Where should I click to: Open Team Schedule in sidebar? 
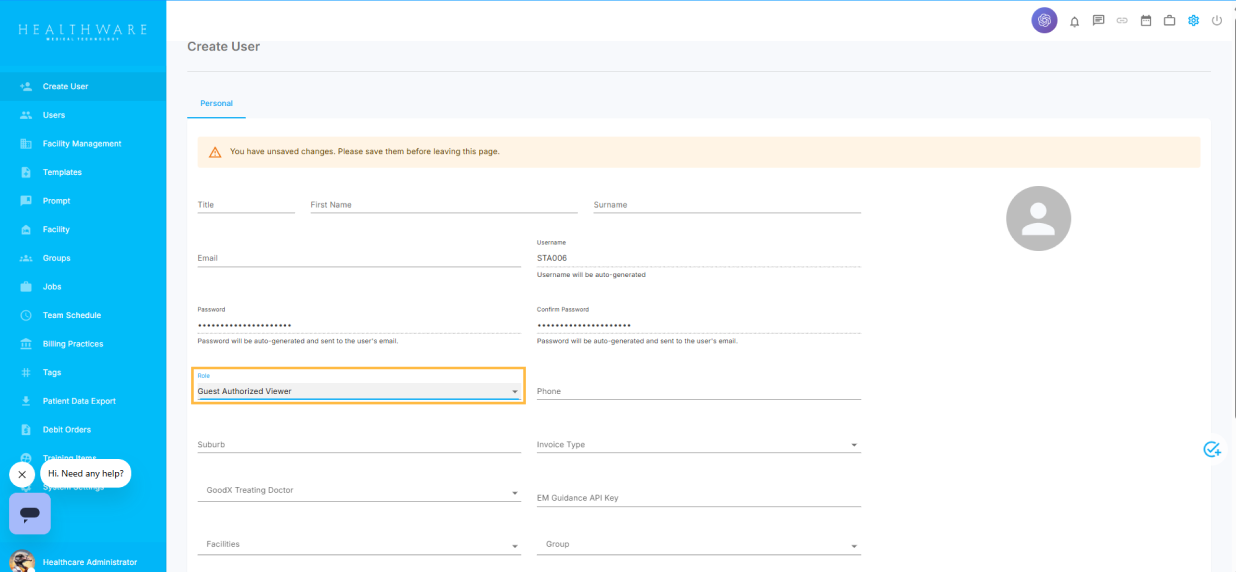coord(71,315)
